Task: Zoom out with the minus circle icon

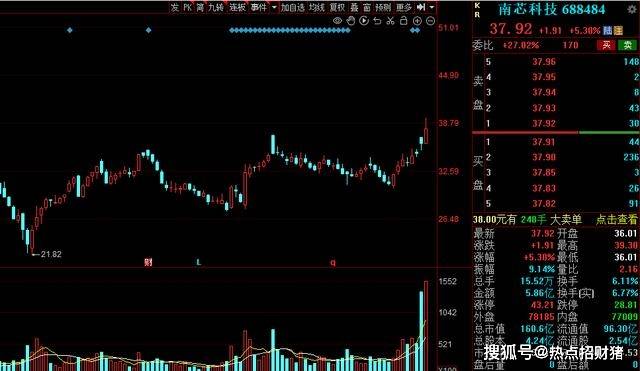Action: [x=430, y=20]
